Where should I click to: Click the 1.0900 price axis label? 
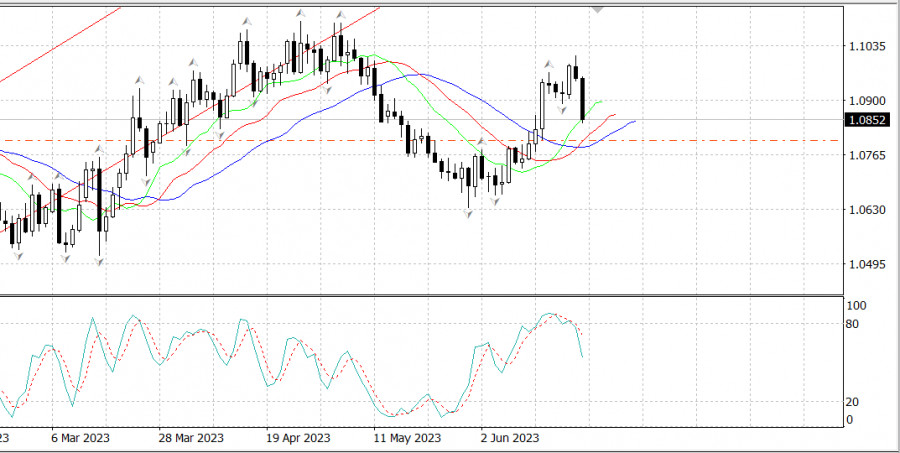click(866, 101)
